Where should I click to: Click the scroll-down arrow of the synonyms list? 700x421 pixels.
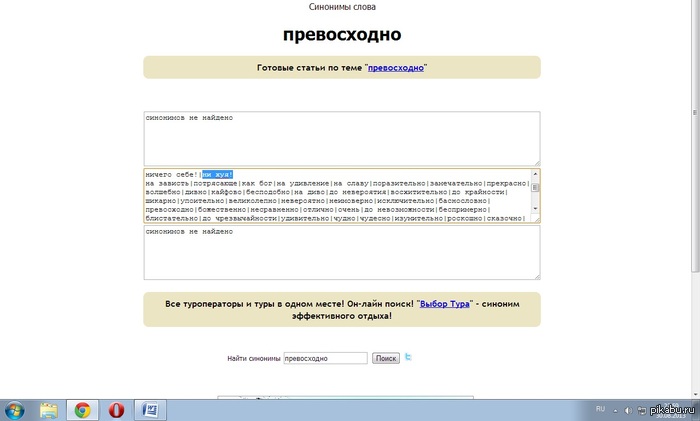tap(535, 209)
